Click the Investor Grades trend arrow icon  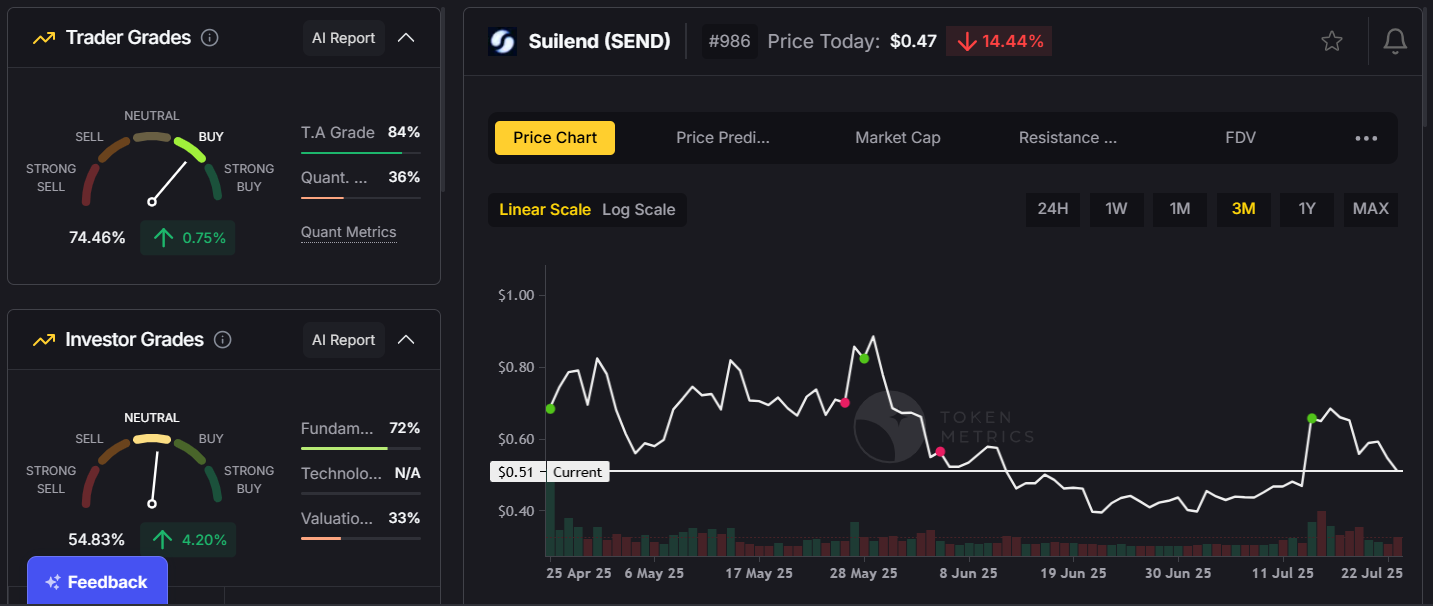[43, 340]
